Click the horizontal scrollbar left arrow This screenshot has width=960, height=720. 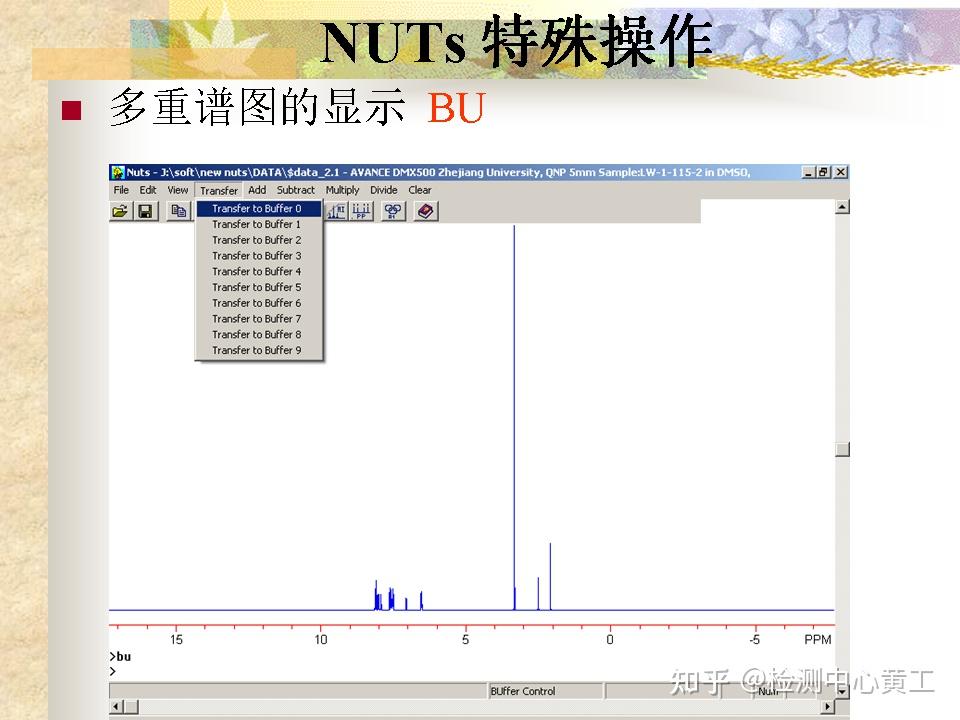point(116,704)
